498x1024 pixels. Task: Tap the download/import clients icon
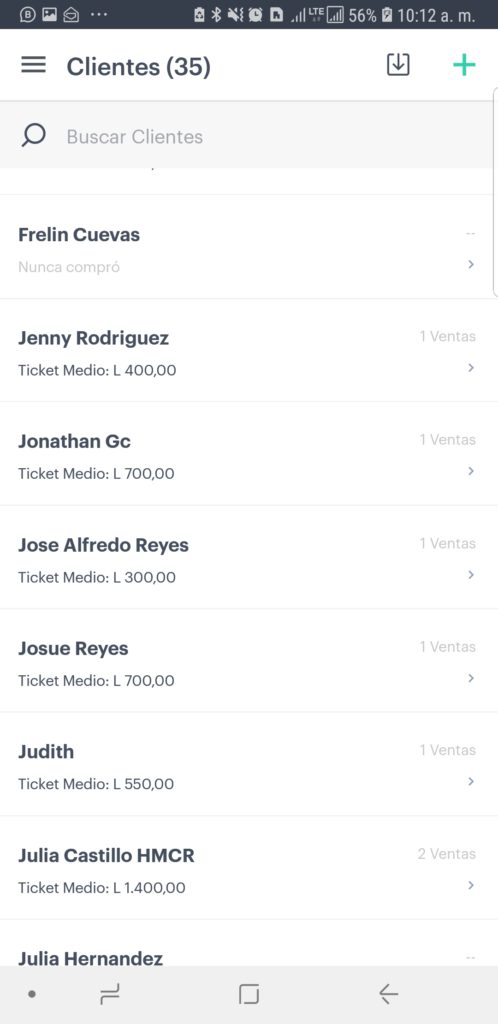[x=398, y=65]
